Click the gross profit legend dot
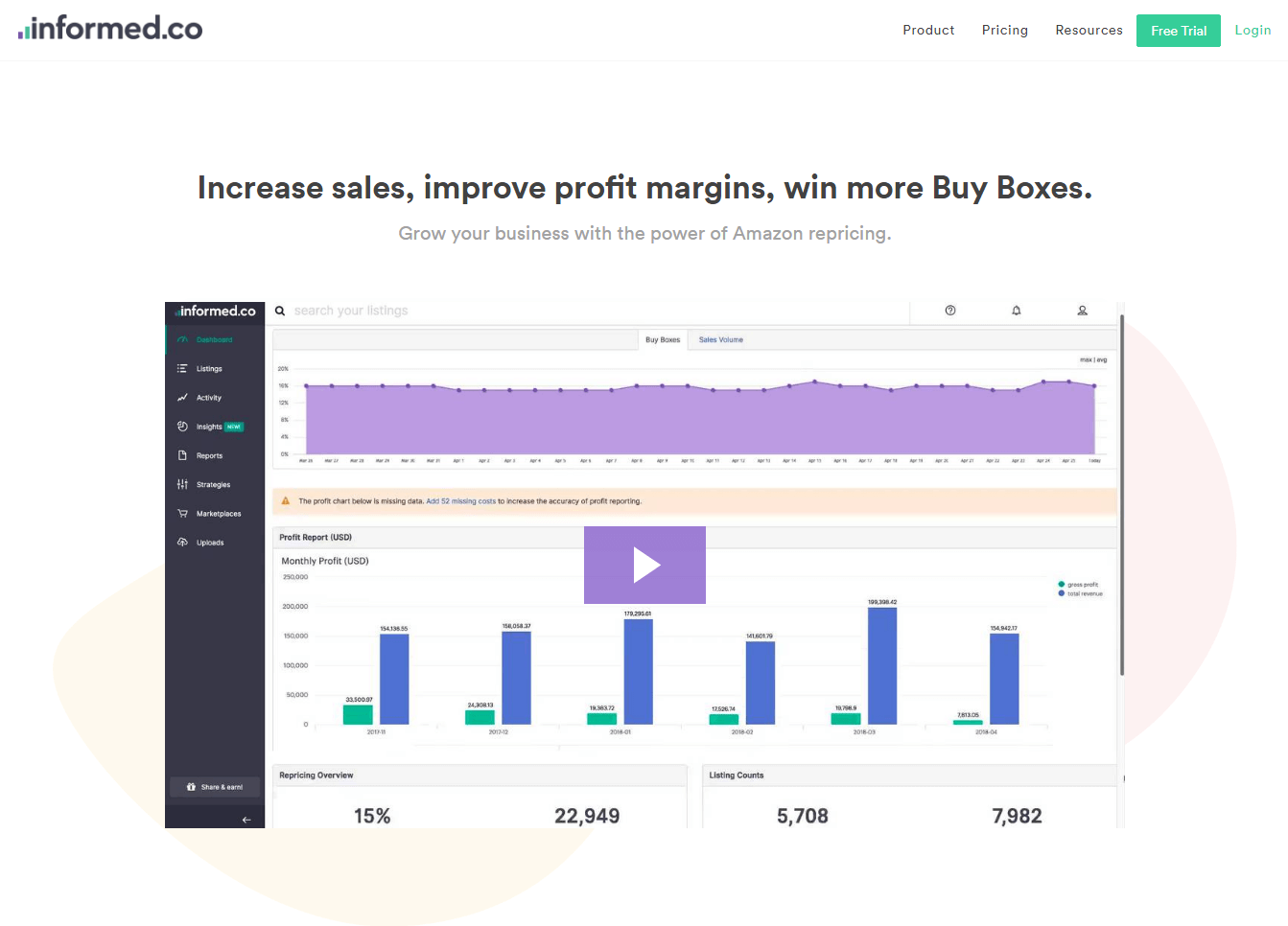 pyautogui.click(x=1062, y=584)
